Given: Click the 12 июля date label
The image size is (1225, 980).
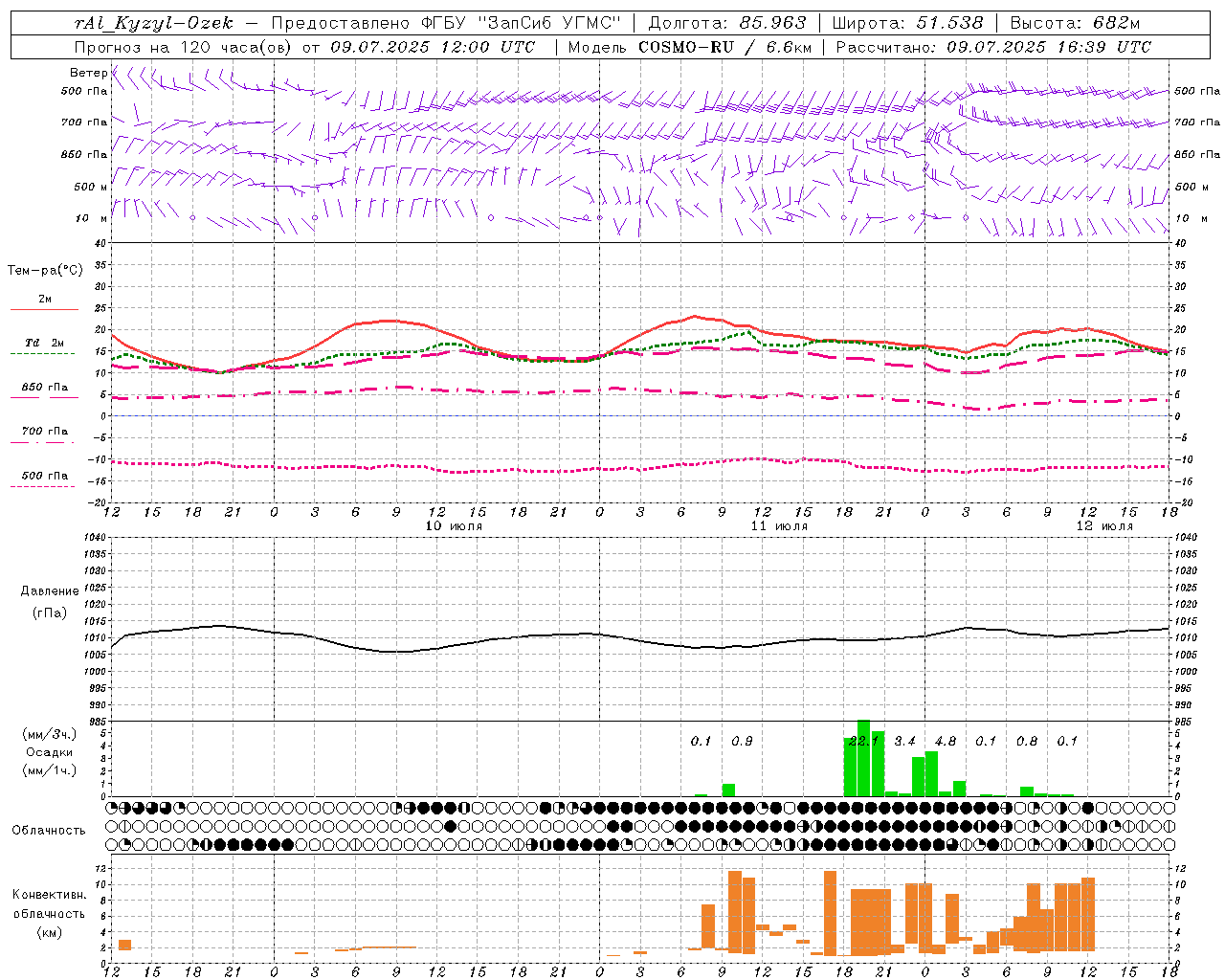Looking at the screenshot, I should tap(1104, 526).
